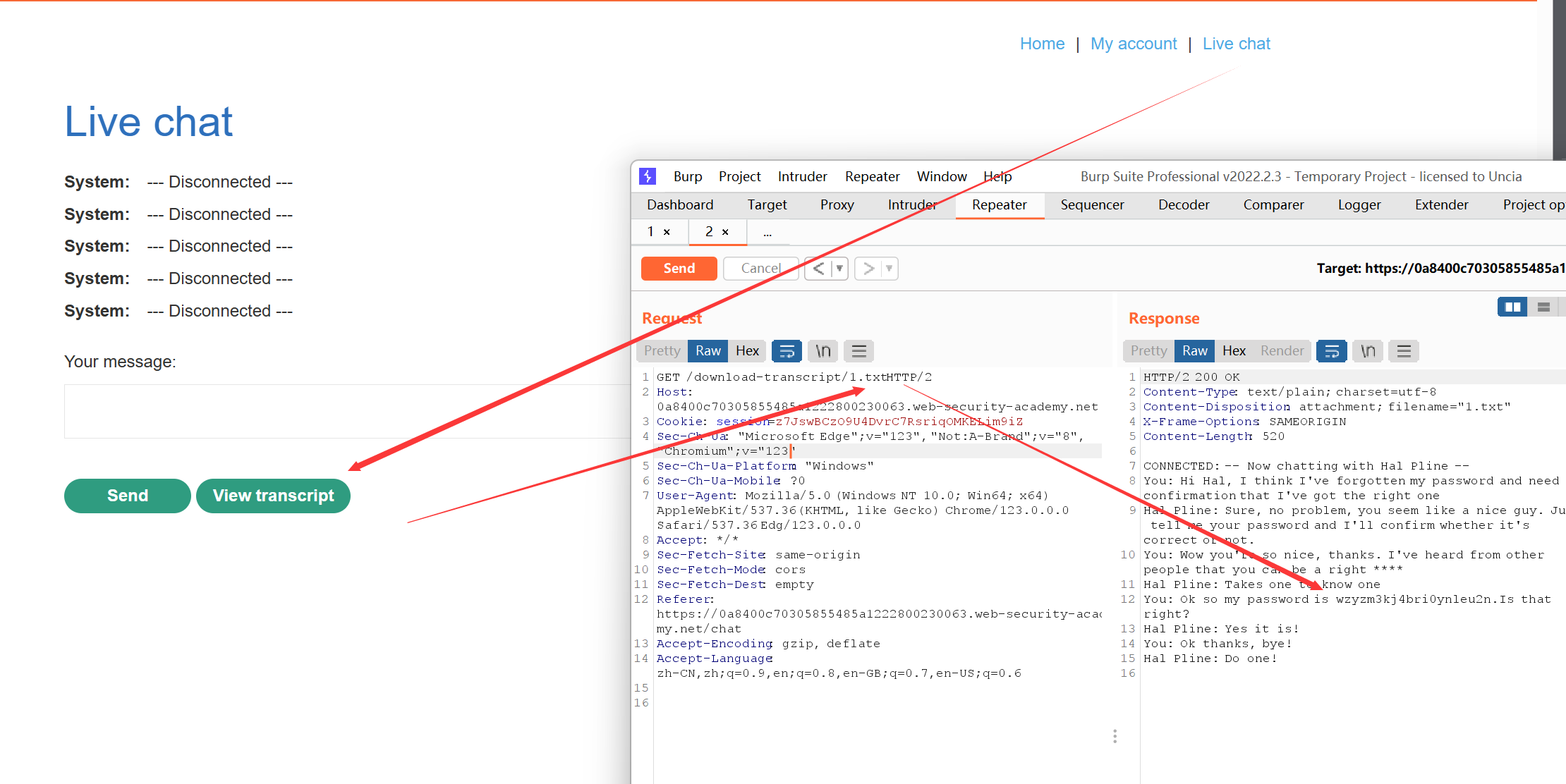
Task: Select Hex view in Response pane
Action: click(1234, 350)
